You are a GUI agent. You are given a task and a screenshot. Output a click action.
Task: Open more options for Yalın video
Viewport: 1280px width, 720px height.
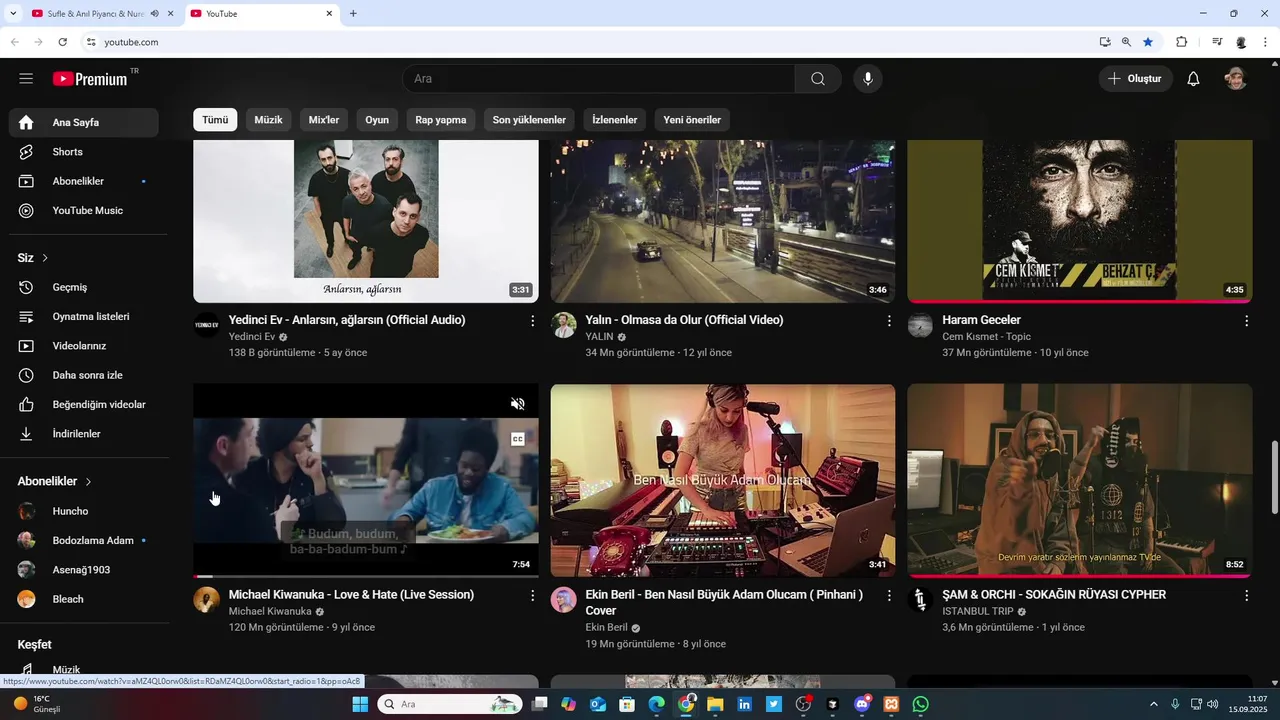pyautogui.click(x=889, y=321)
